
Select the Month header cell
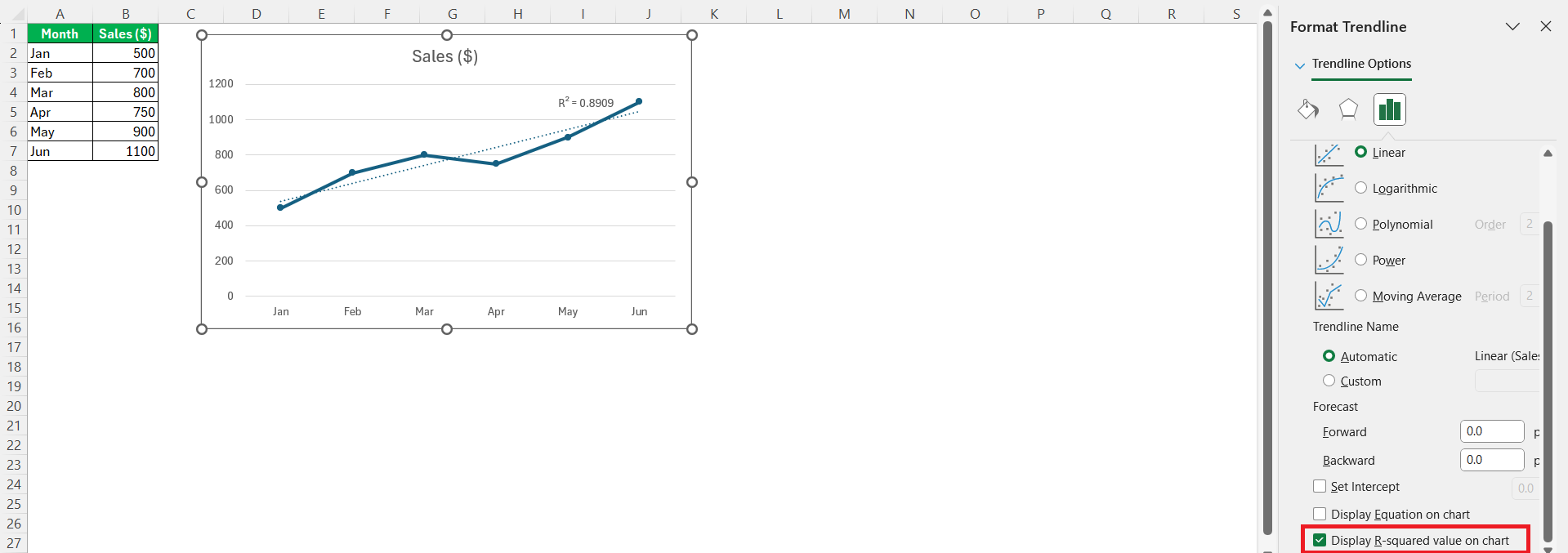[60, 33]
